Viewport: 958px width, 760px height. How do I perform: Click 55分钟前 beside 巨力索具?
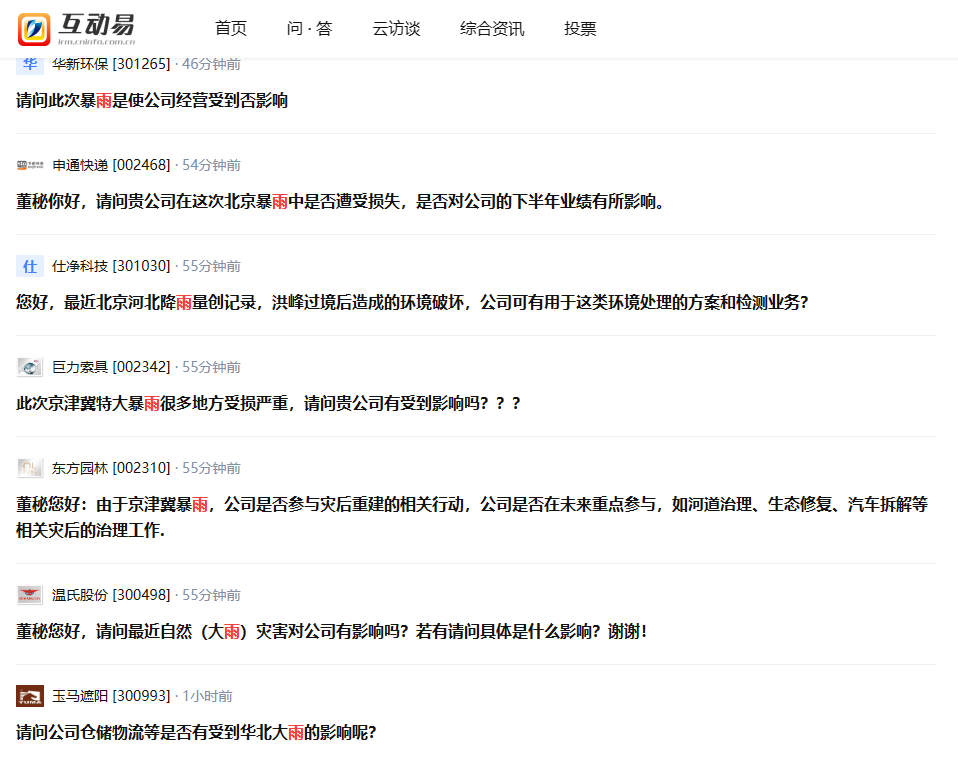211,367
